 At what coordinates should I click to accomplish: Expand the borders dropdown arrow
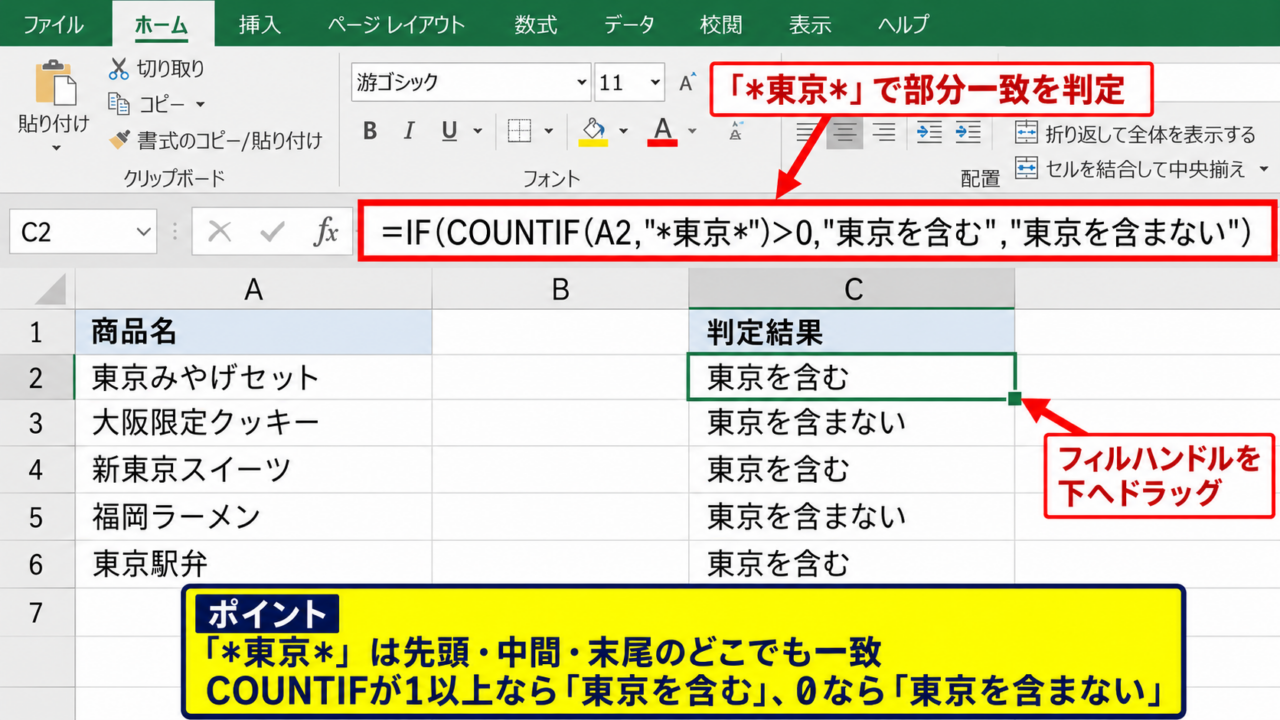(x=548, y=131)
